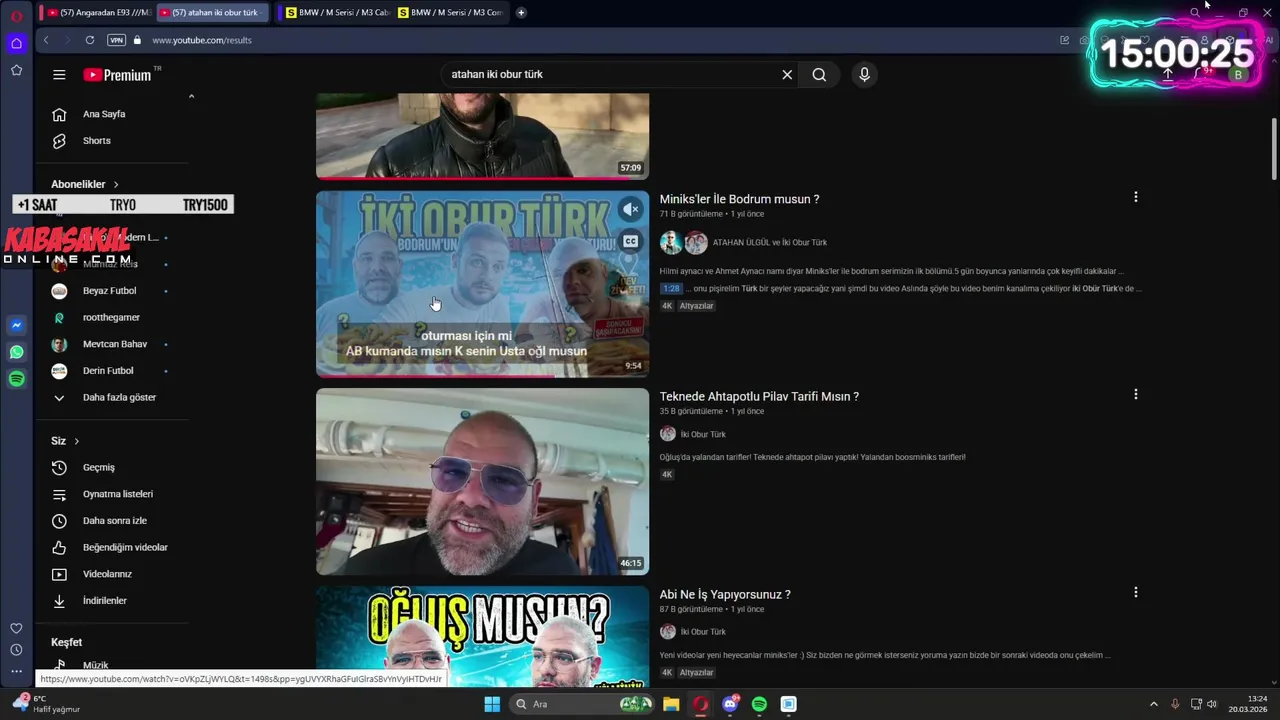
Task: Open Opera sidebar home icon
Action: [16, 43]
